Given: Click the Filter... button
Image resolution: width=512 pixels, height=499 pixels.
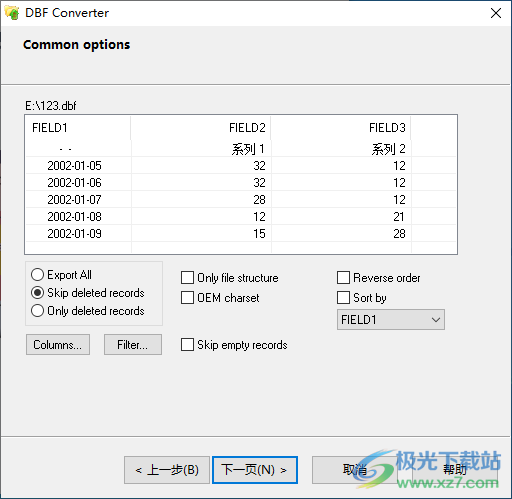Looking at the screenshot, I should pos(133,345).
